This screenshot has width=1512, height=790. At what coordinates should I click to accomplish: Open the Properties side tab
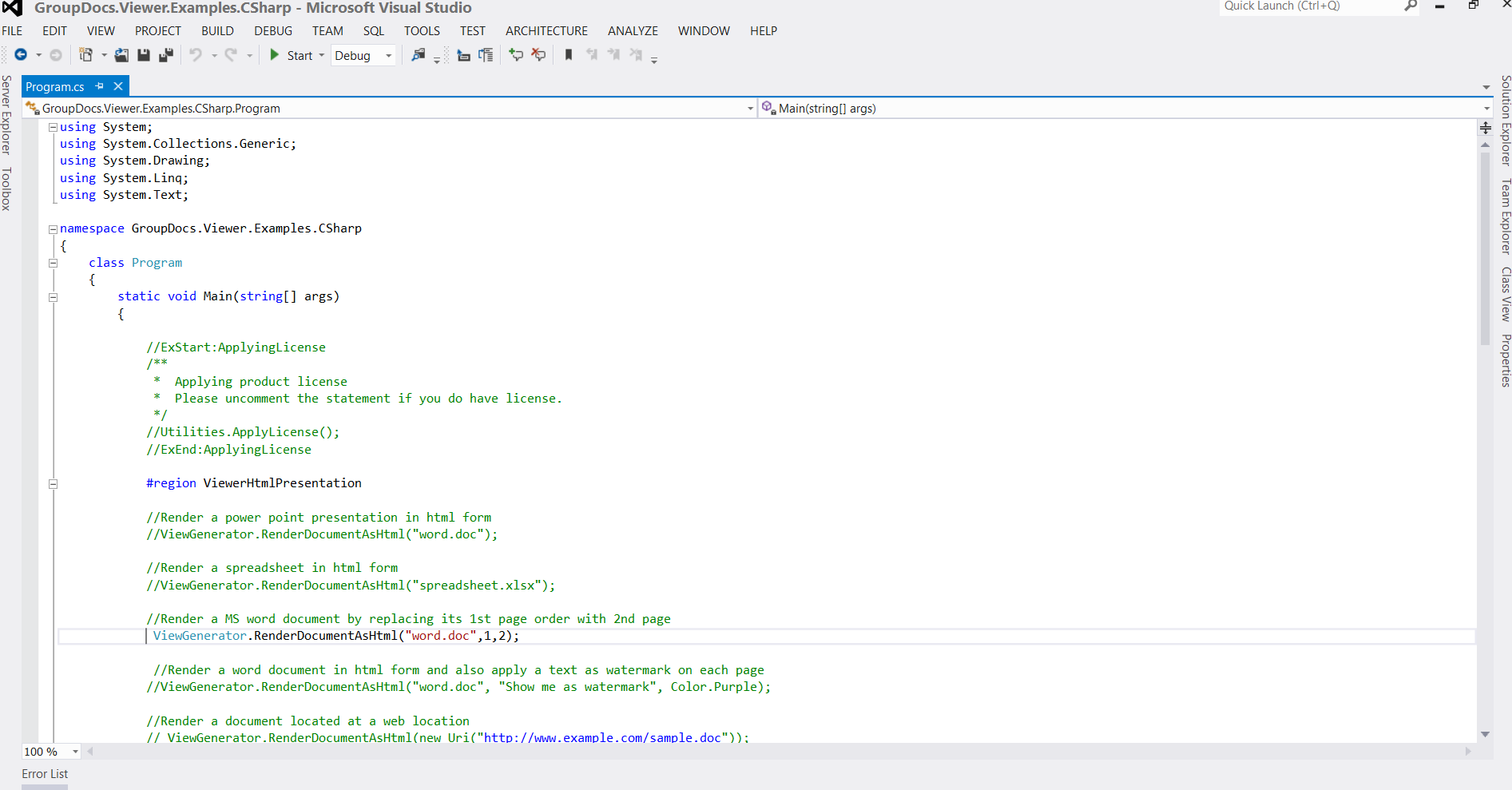point(1506,360)
